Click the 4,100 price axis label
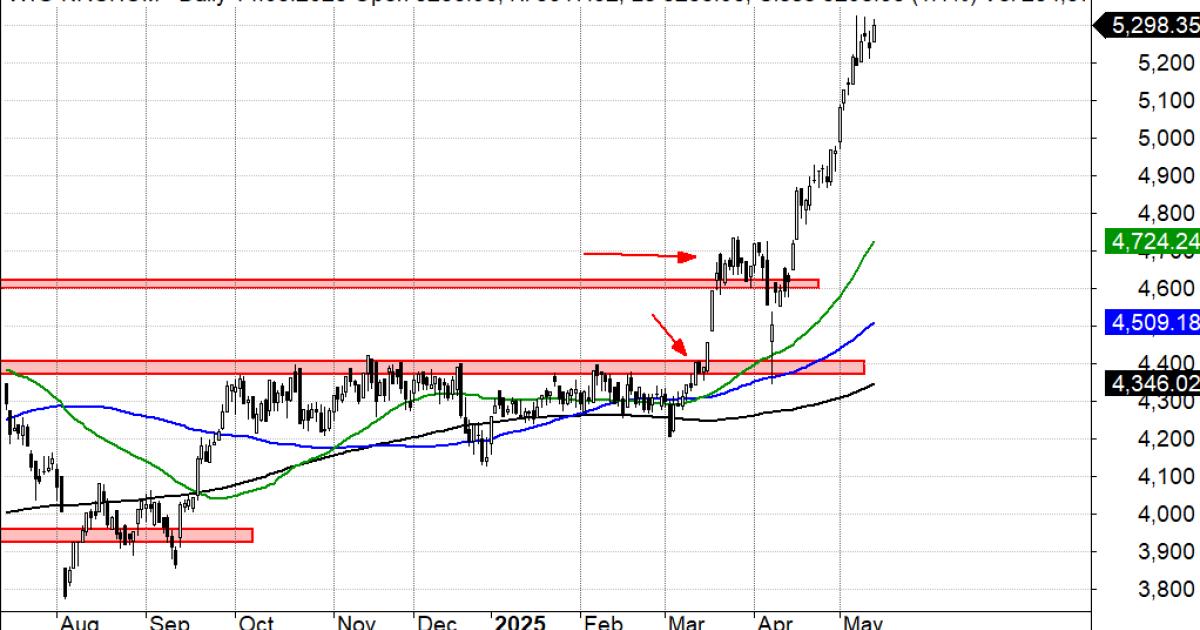Viewport: 1200px width, 630px height. pos(1166,477)
